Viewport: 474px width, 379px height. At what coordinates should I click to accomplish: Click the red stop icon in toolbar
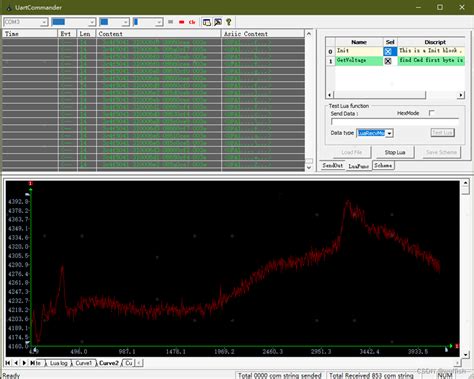[x=182, y=22]
